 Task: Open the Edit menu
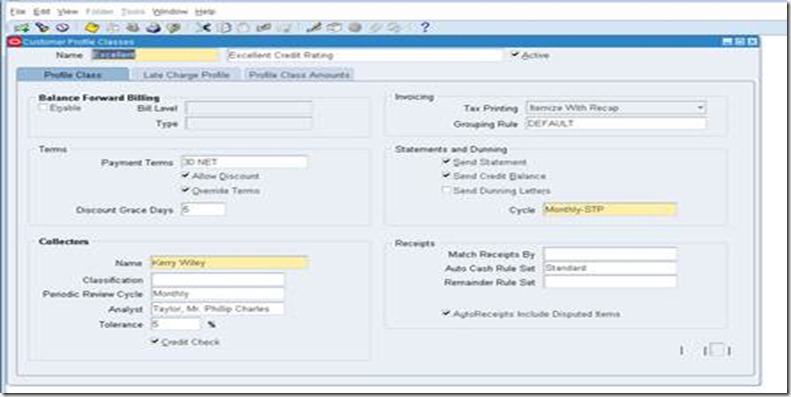[x=42, y=11]
